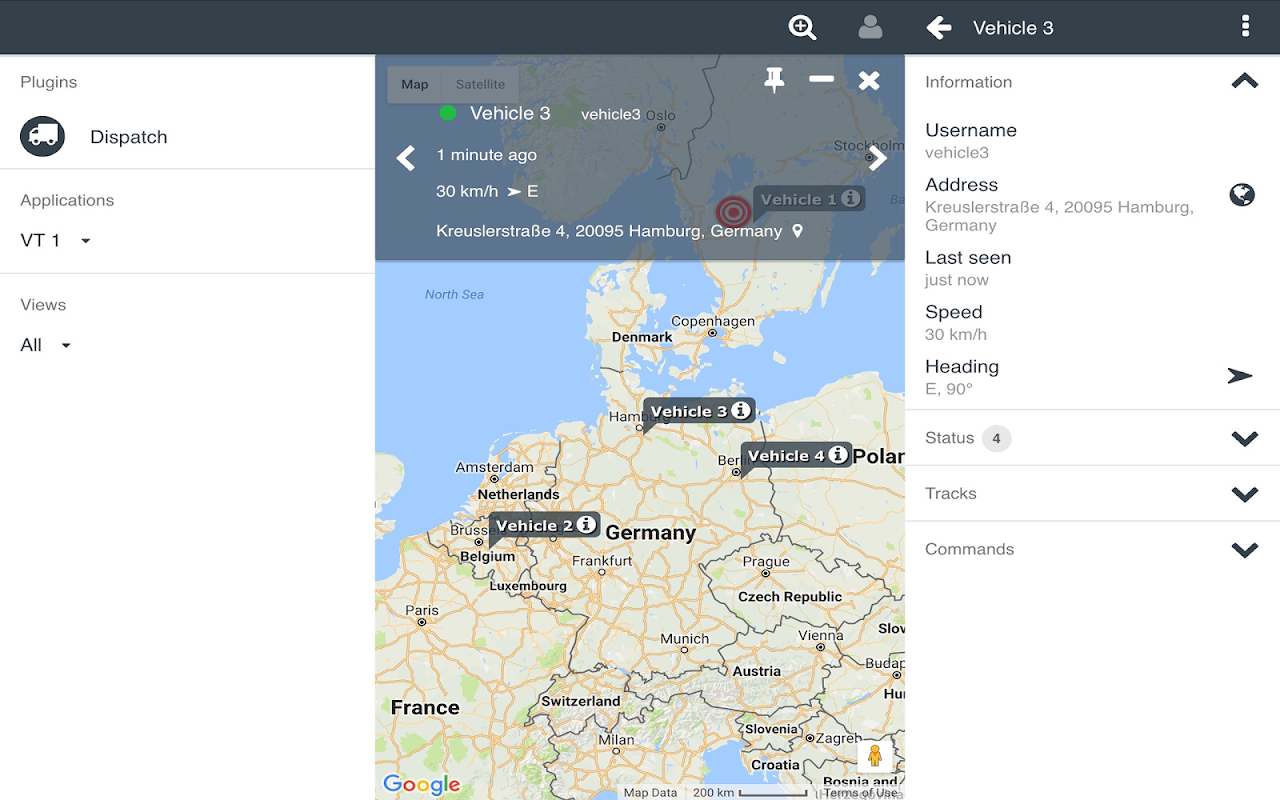Switch the map to Satellite view
This screenshot has width=1280, height=800.
[480, 84]
